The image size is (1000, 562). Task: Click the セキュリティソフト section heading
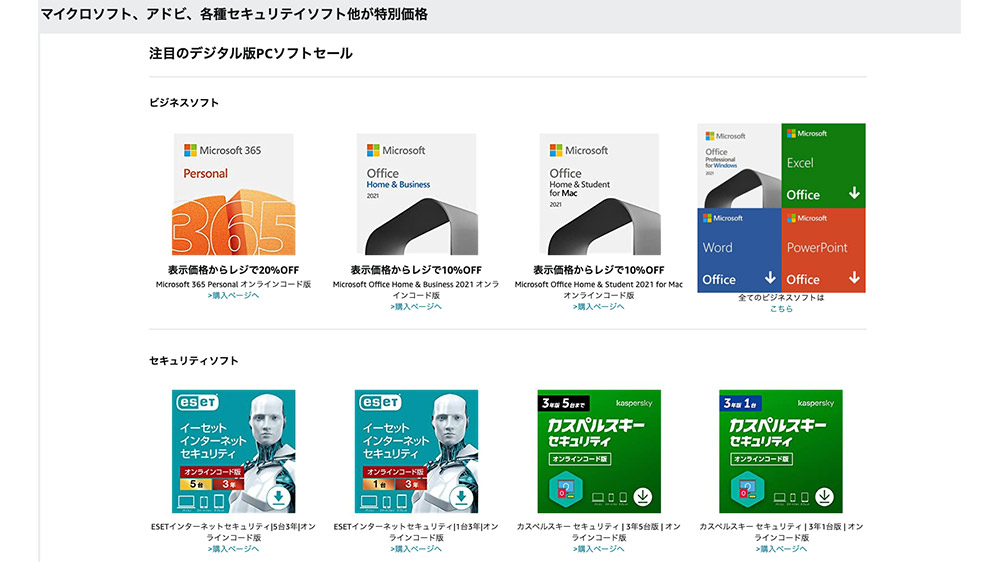pos(194,360)
